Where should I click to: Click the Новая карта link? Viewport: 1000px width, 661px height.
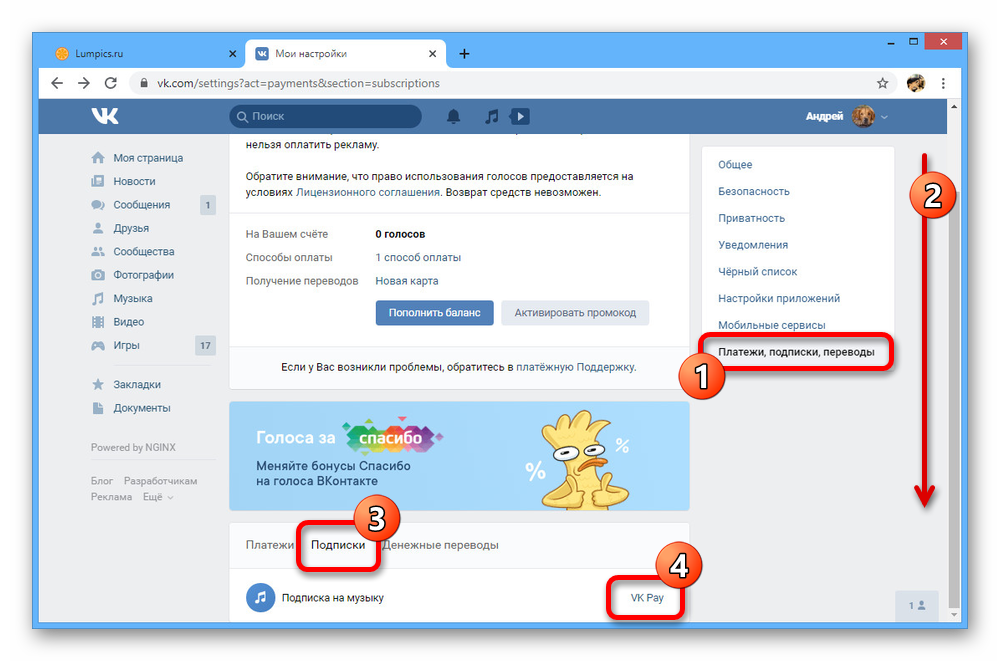pyautogui.click(x=407, y=281)
